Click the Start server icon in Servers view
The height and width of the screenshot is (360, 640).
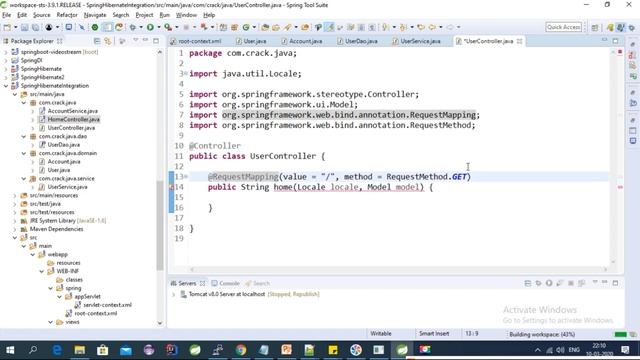(x=549, y=283)
